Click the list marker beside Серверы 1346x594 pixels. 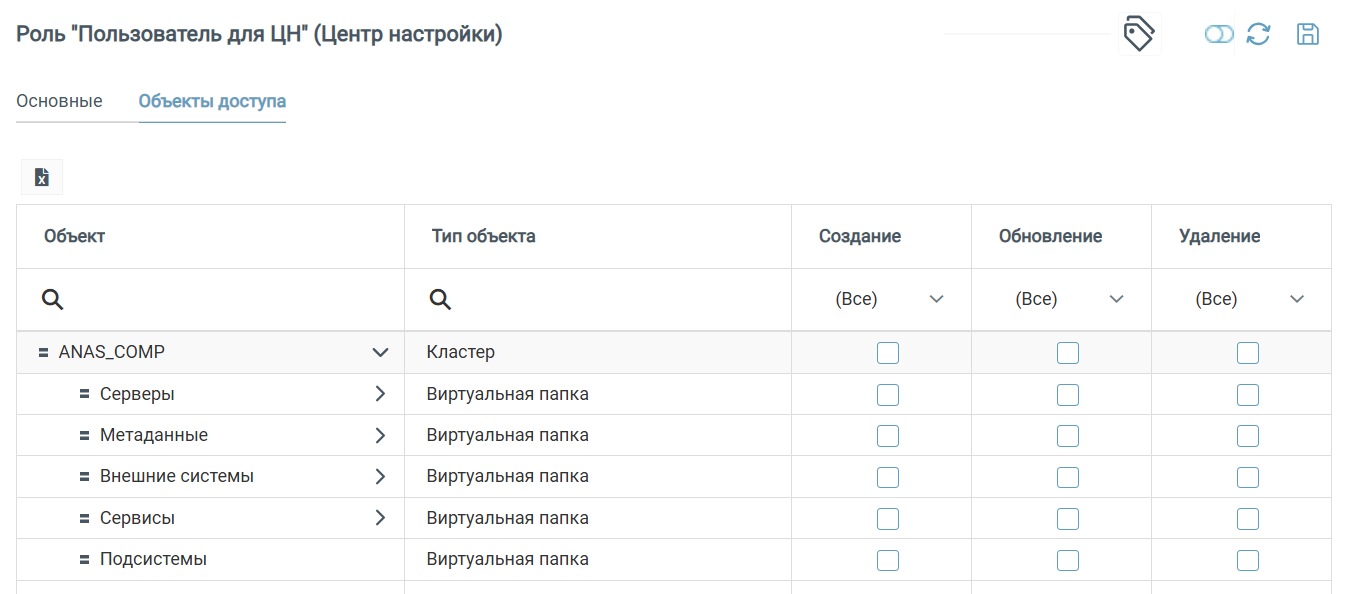click(x=84, y=393)
